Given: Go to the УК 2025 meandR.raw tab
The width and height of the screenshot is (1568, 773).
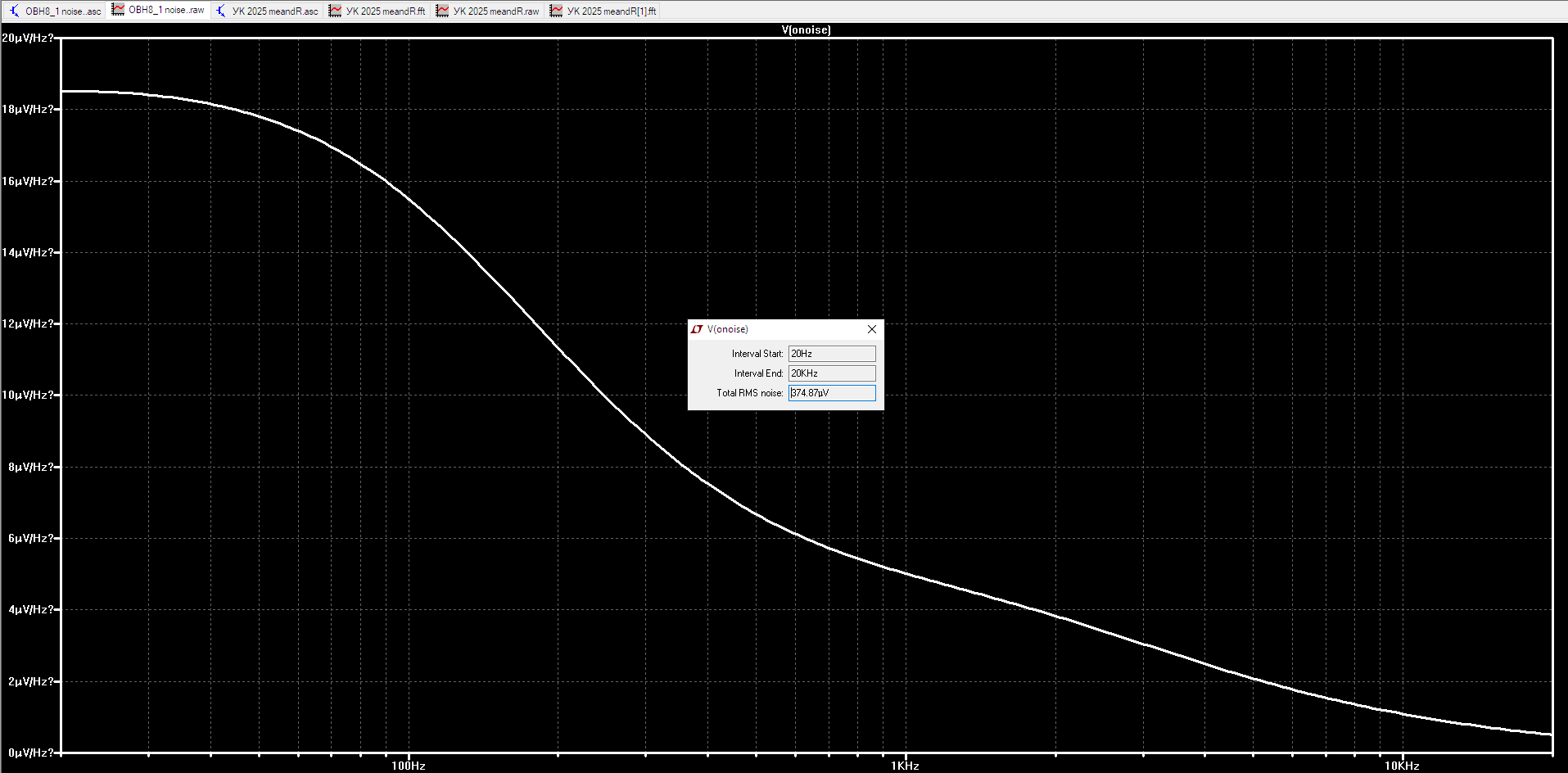Looking at the screenshot, I should pos(488,11).
